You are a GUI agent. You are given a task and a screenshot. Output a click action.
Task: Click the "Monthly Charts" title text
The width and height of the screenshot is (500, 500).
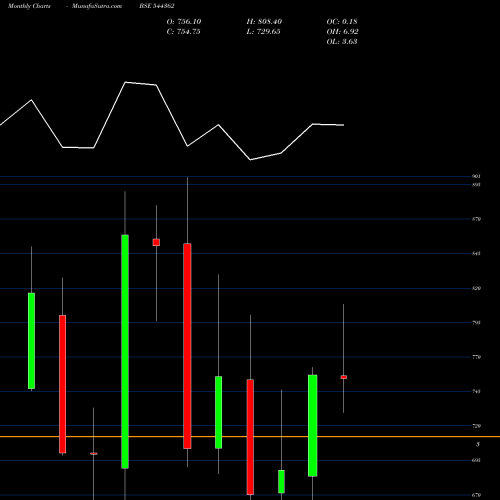tap(29, 6)
